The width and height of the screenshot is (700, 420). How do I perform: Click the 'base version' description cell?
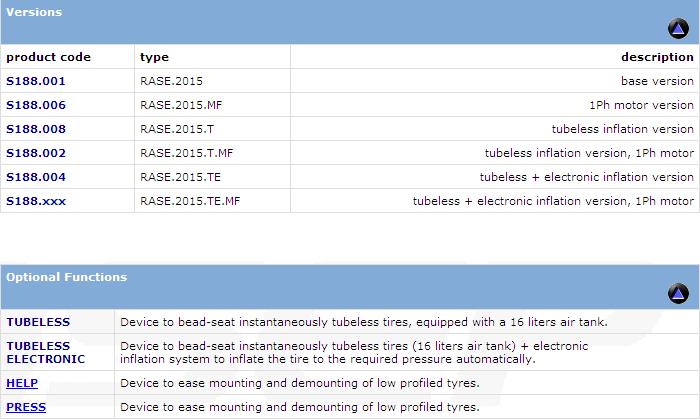tap(657, 81)
